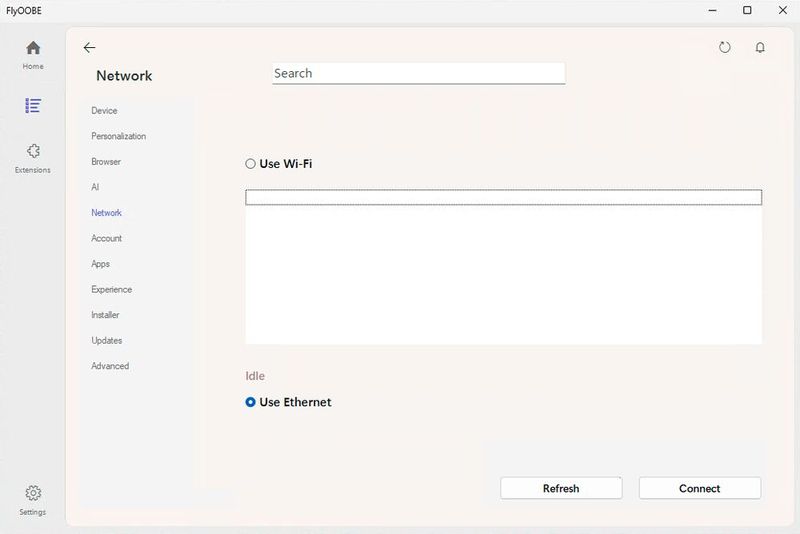This screenshot has width=800, height=534.
Task: Click the Refresh button
Action: click(x=561, y=488)
